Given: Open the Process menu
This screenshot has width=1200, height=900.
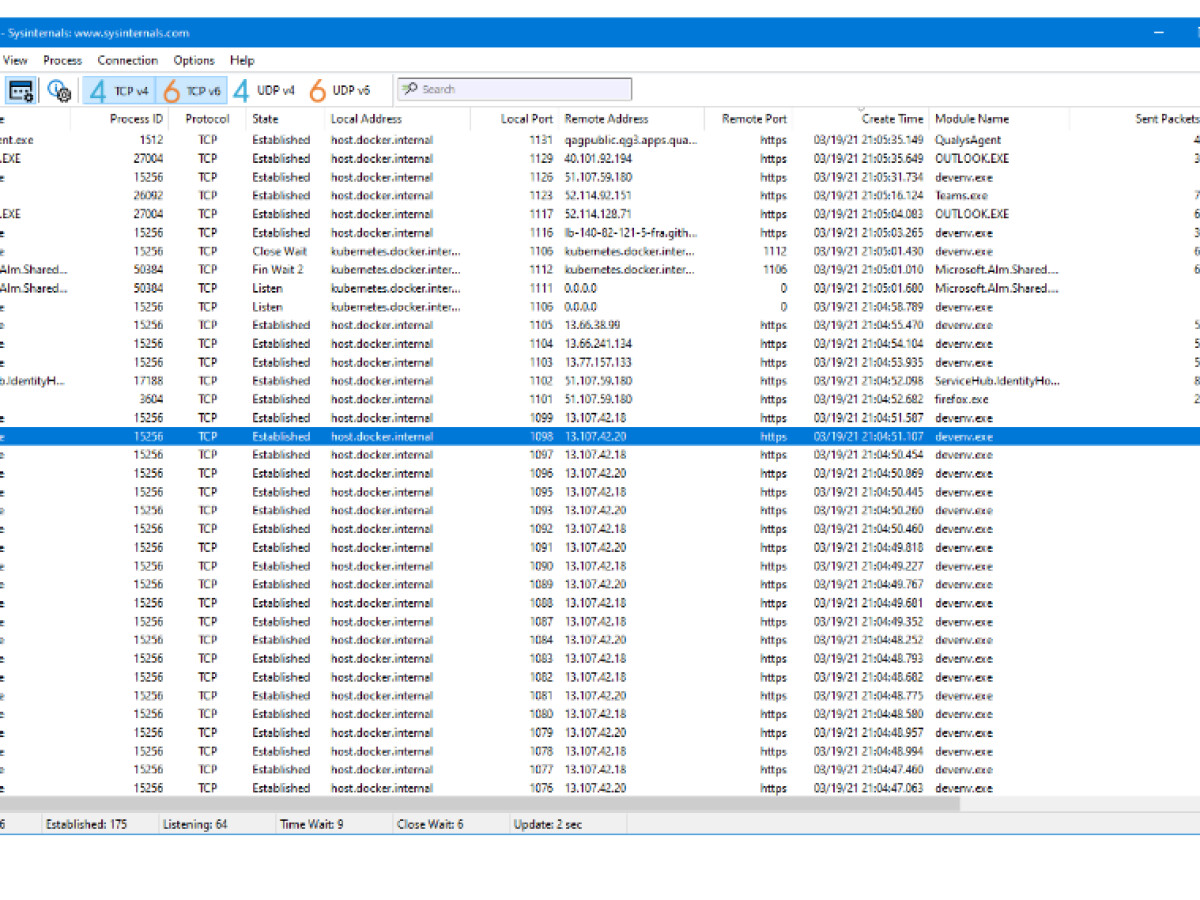Looking at the screenshot, I should point(63,60).
